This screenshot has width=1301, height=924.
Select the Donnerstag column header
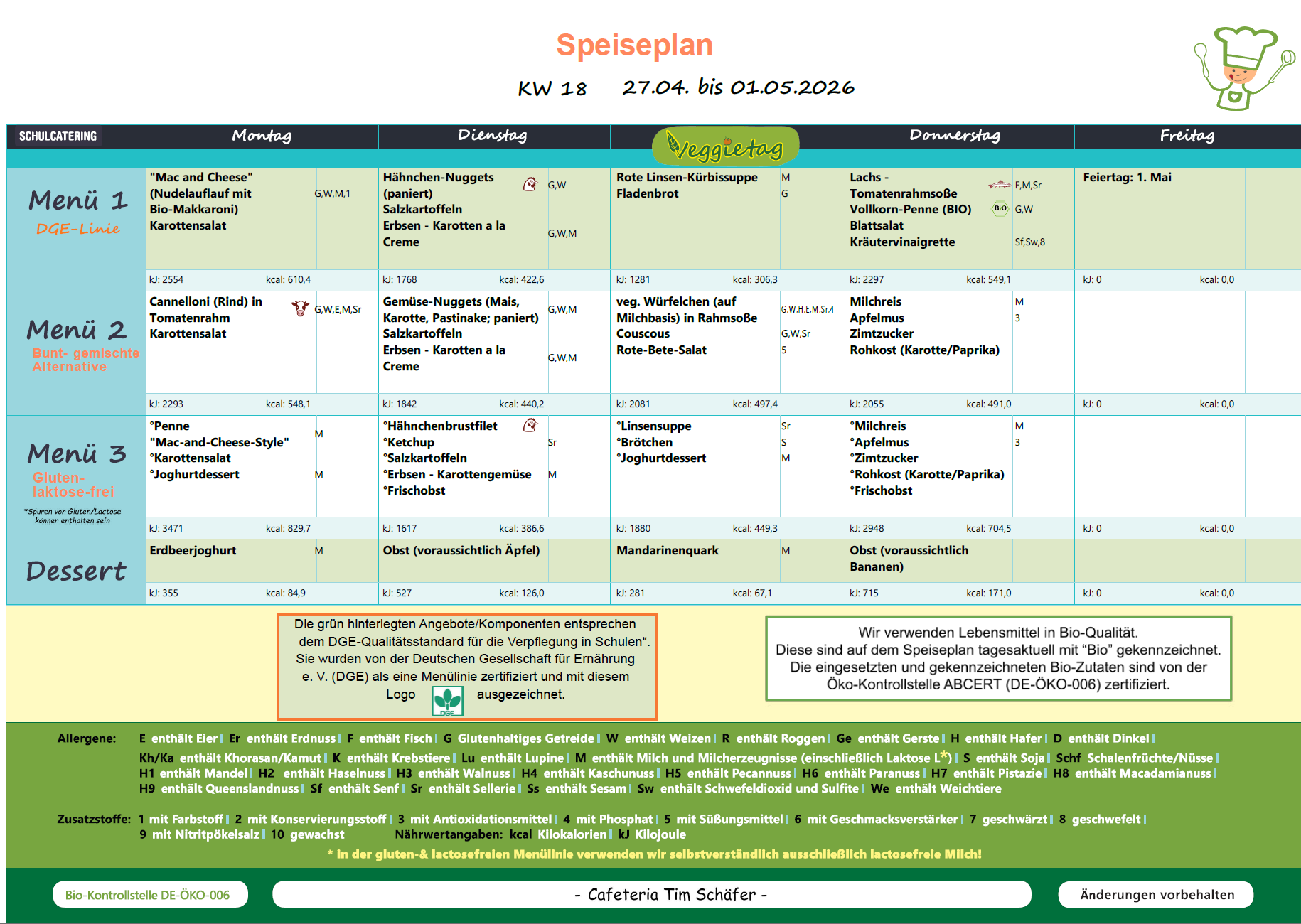point(955,136)
